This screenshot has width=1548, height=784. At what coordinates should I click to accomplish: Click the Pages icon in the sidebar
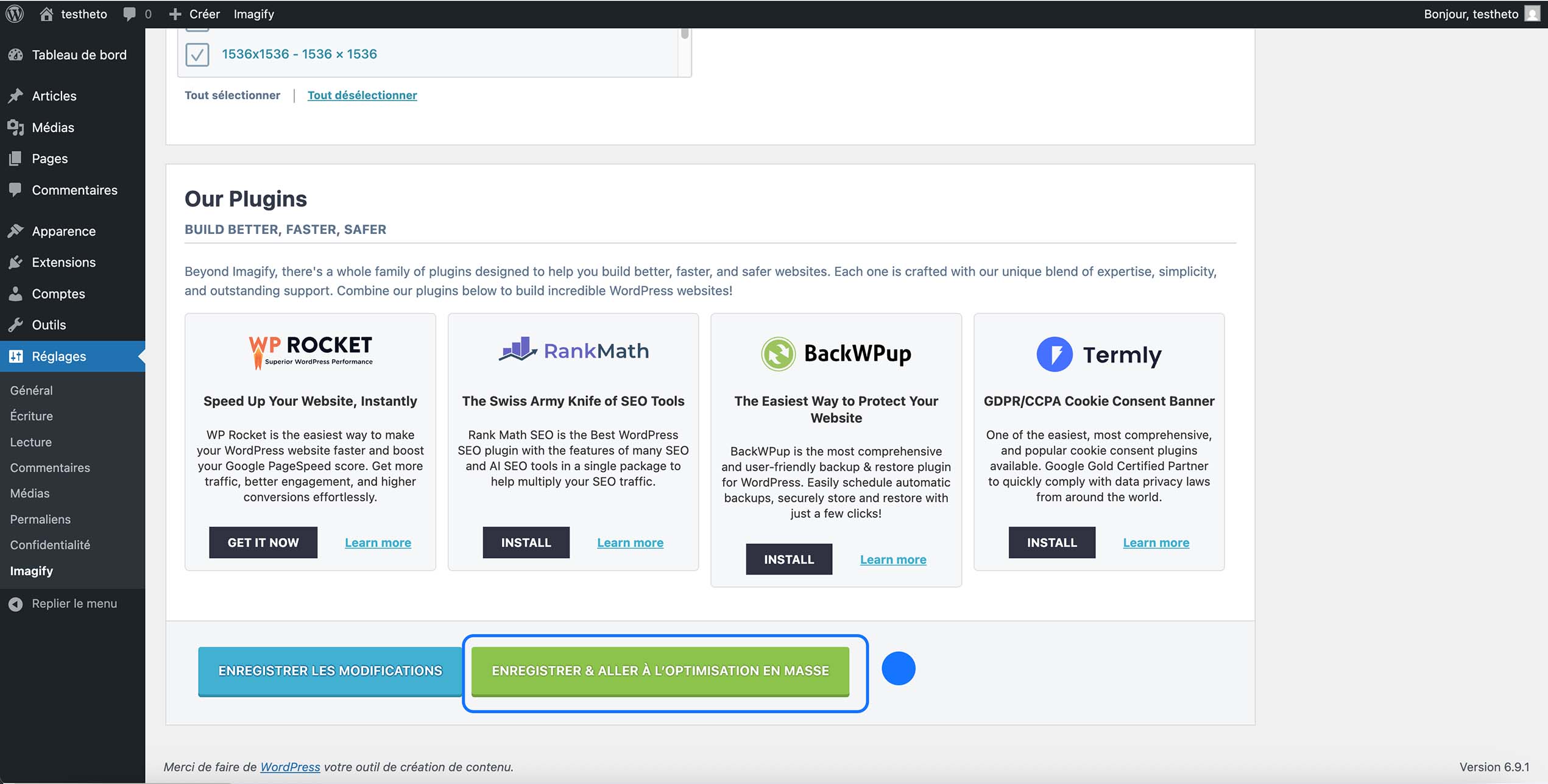tap(16, 158)
